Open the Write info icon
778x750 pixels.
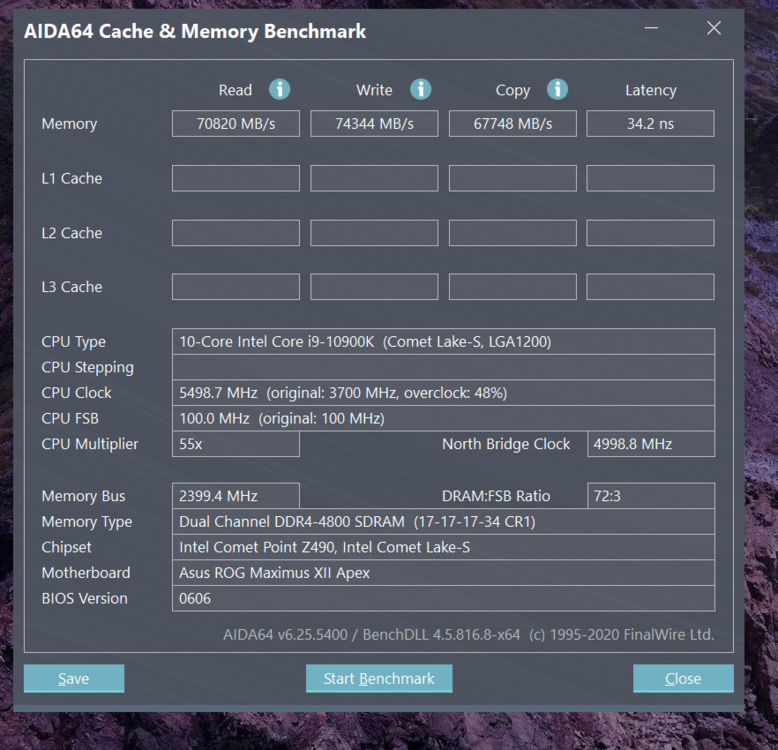(x=420, y=89)
